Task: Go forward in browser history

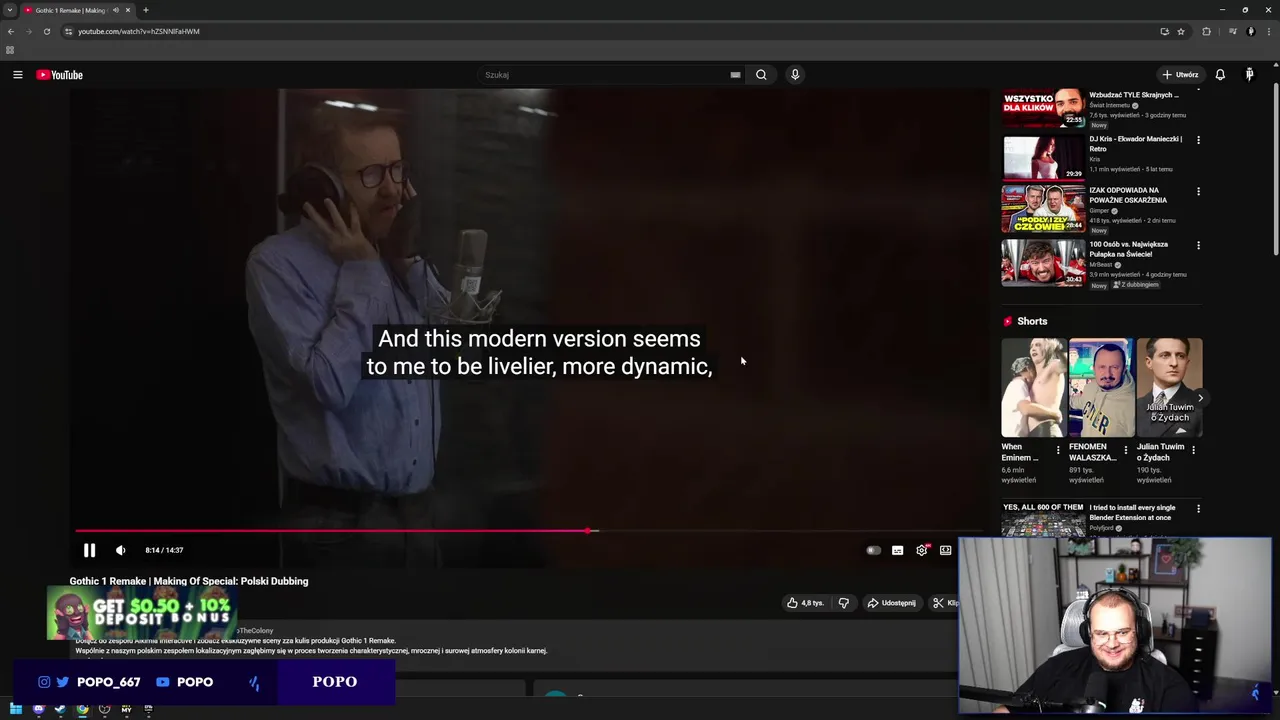Action: pos(28,31)
